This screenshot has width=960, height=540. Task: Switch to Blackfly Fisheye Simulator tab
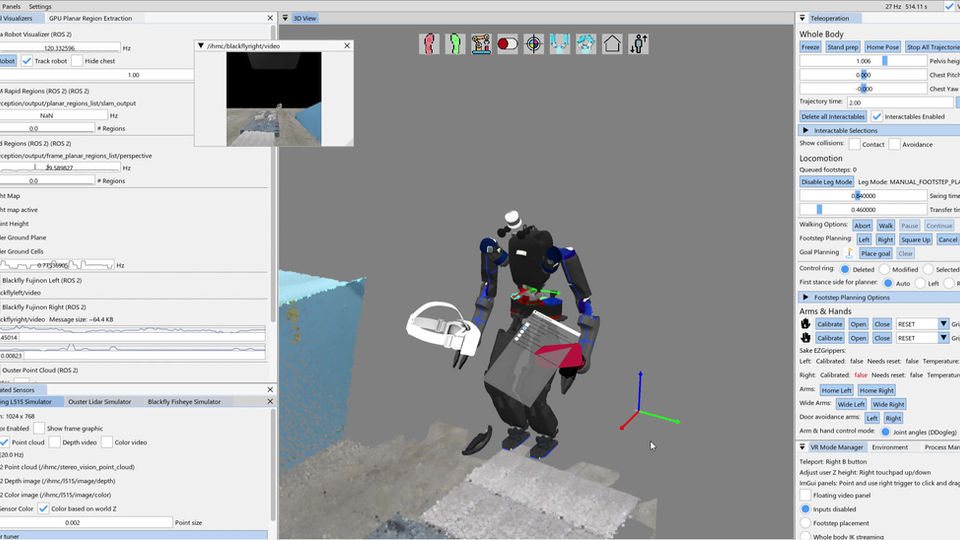[x=184, y=402]
